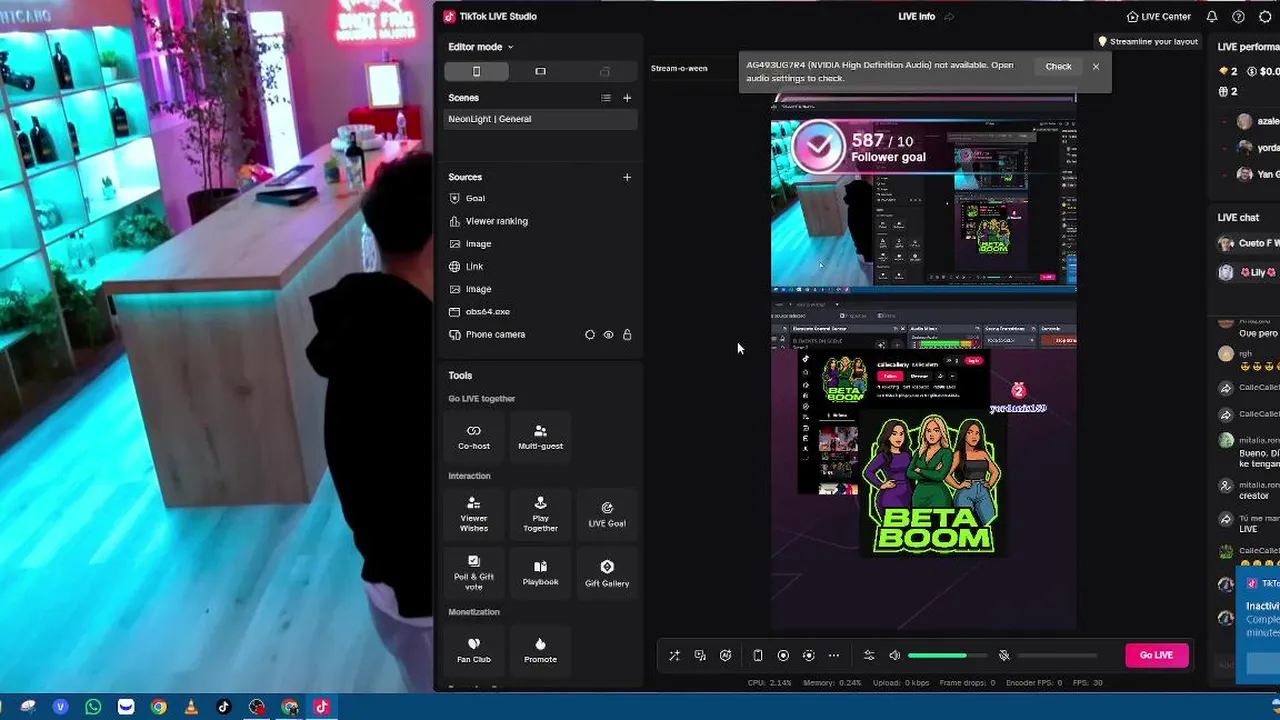The height and width of the screenshot is (720, 1280).
Task: Click the screen capture target icon in toolbar
Action: 809,656
